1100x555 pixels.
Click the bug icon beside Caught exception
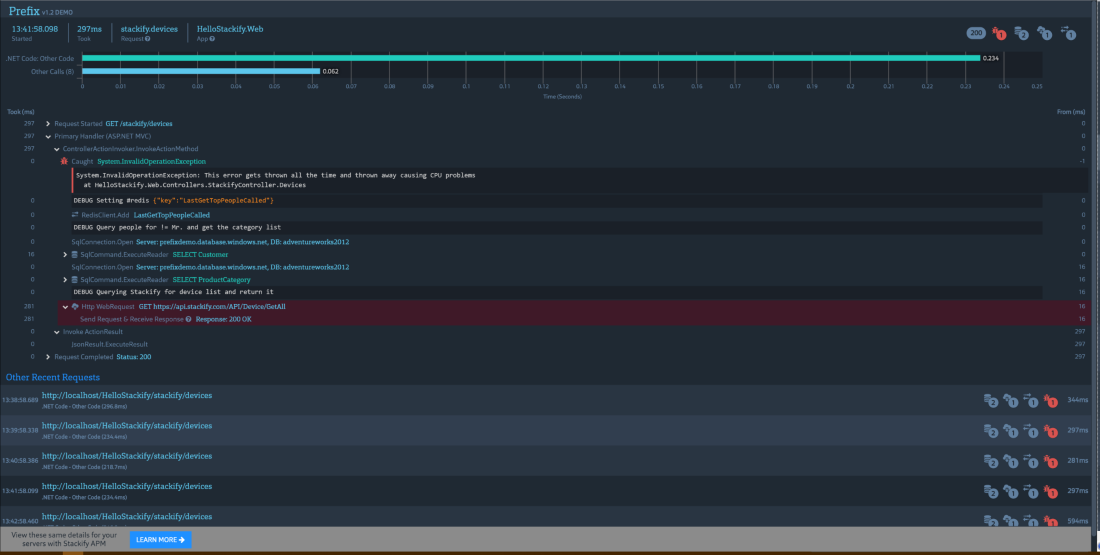pos(65,161)
